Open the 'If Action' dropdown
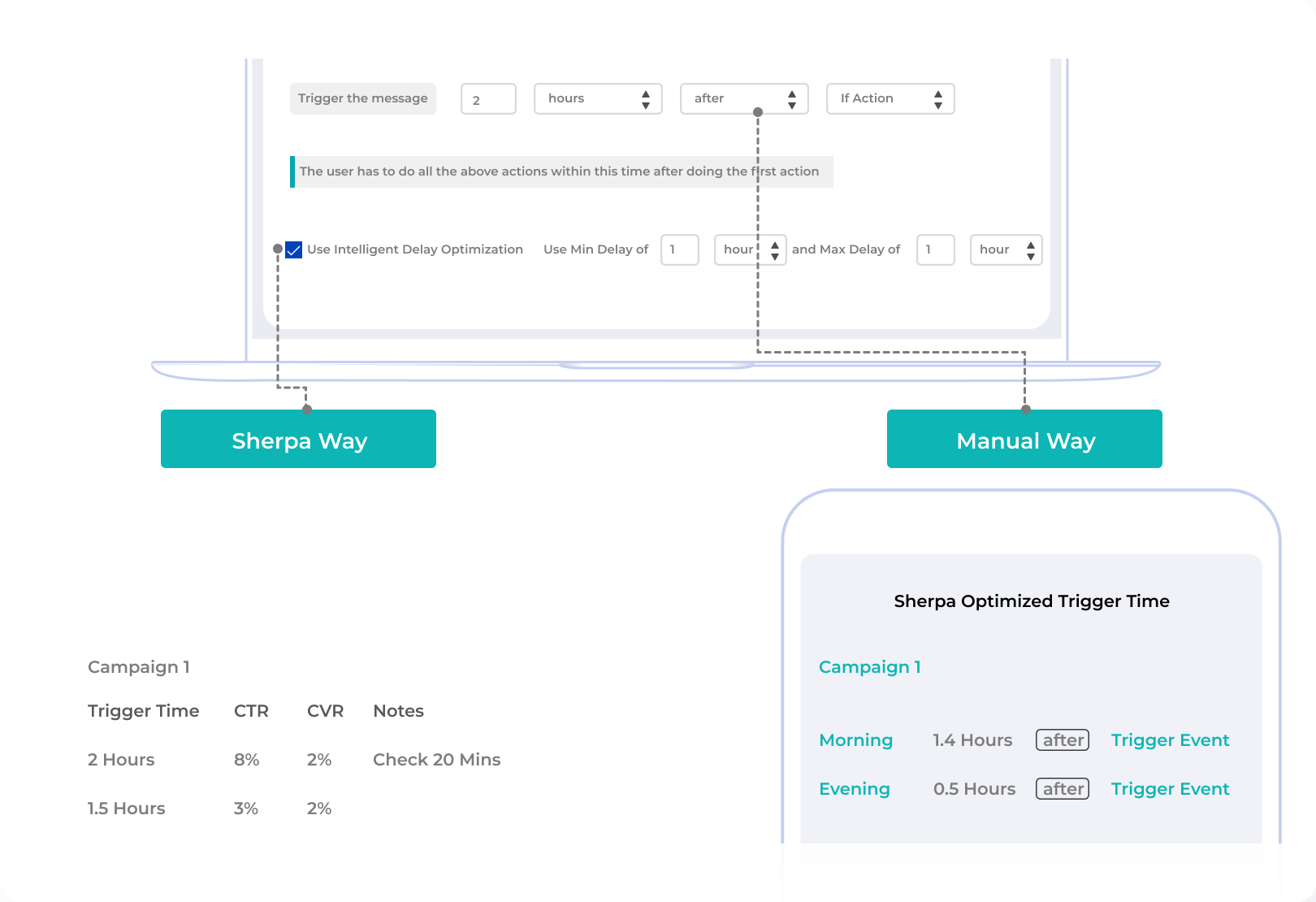The height and width of the screenshot is (902, 1316). 890,98
